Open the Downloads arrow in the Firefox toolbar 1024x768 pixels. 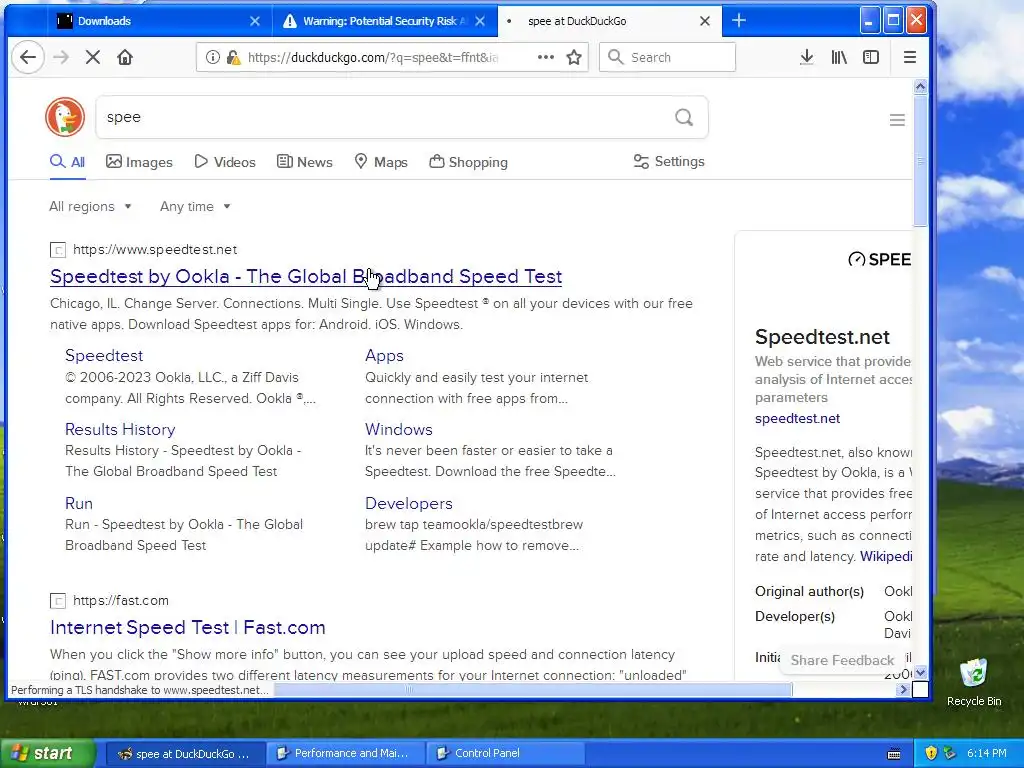click(807, 57)
